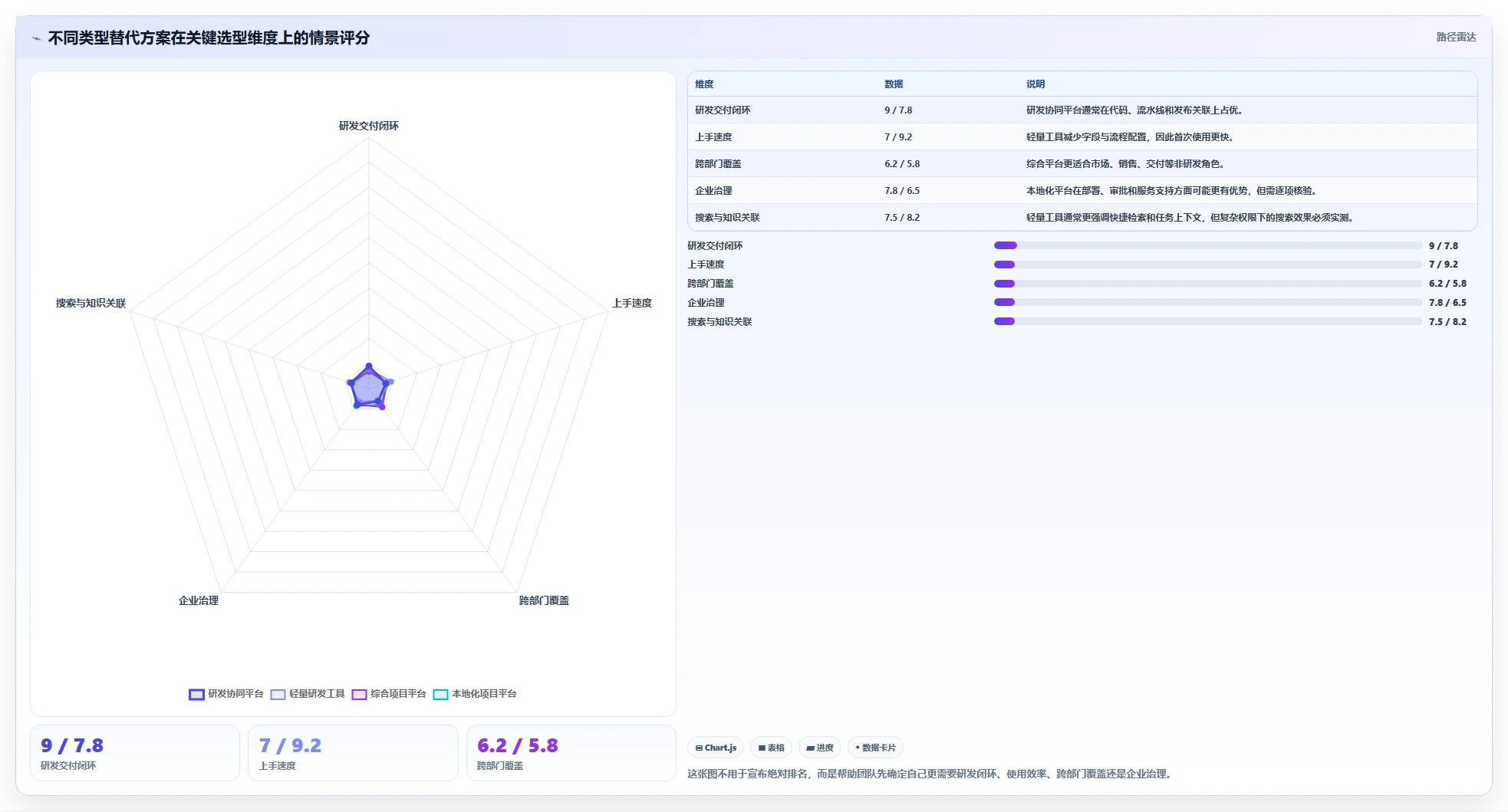Toggle the 轻量研发工具 legend swatch
1508x812 pixels.
tap(278, 695)
